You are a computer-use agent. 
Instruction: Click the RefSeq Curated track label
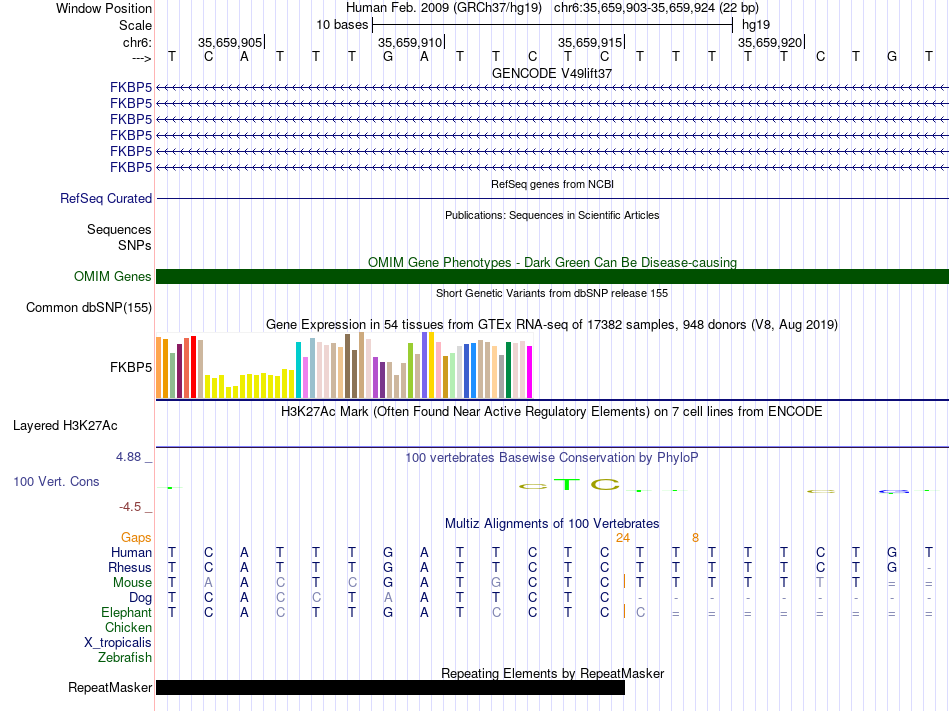pos(106,199)
